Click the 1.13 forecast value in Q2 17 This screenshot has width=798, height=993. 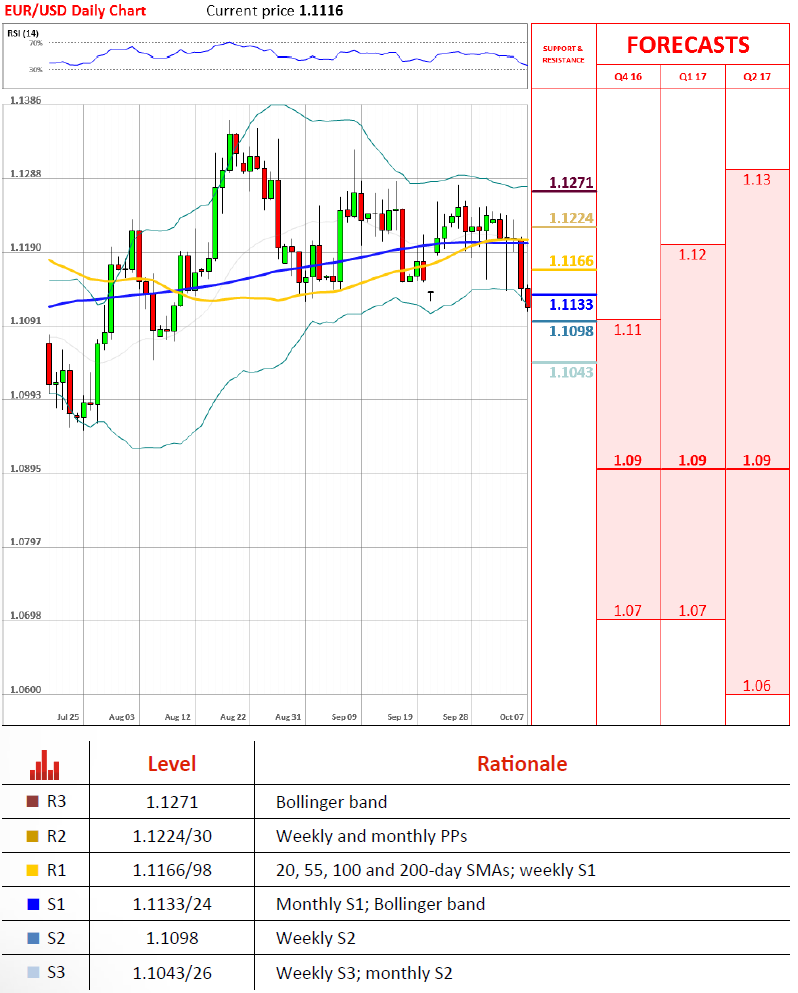(757, 180)
